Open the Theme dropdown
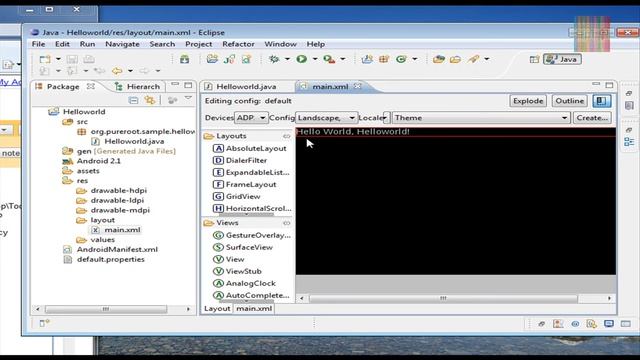Image resolution: width=640 pixels, height=360 pixels. pos(481,118)
